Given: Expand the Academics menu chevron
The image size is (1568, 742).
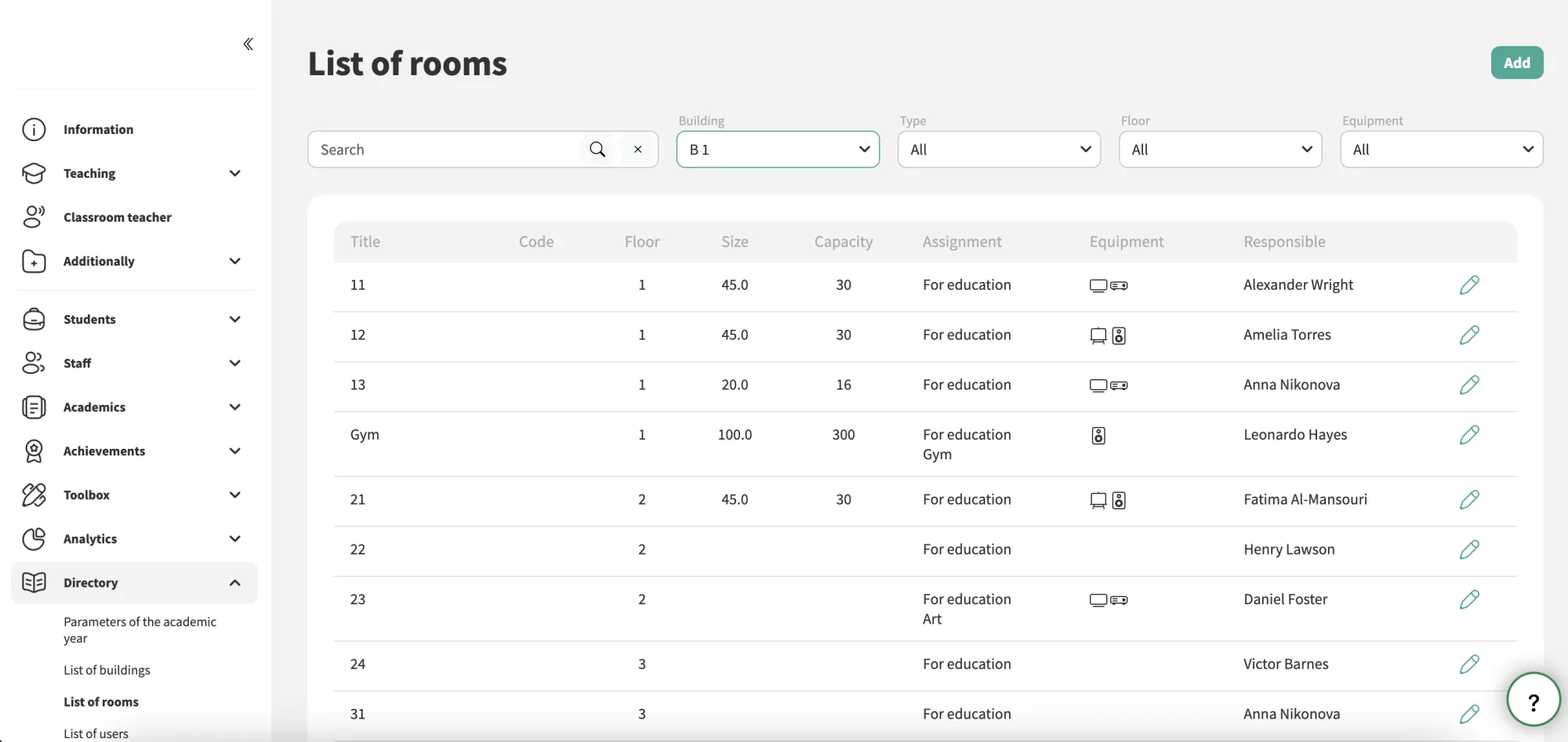Looking at the screenshot, I should tap(234, 407).
